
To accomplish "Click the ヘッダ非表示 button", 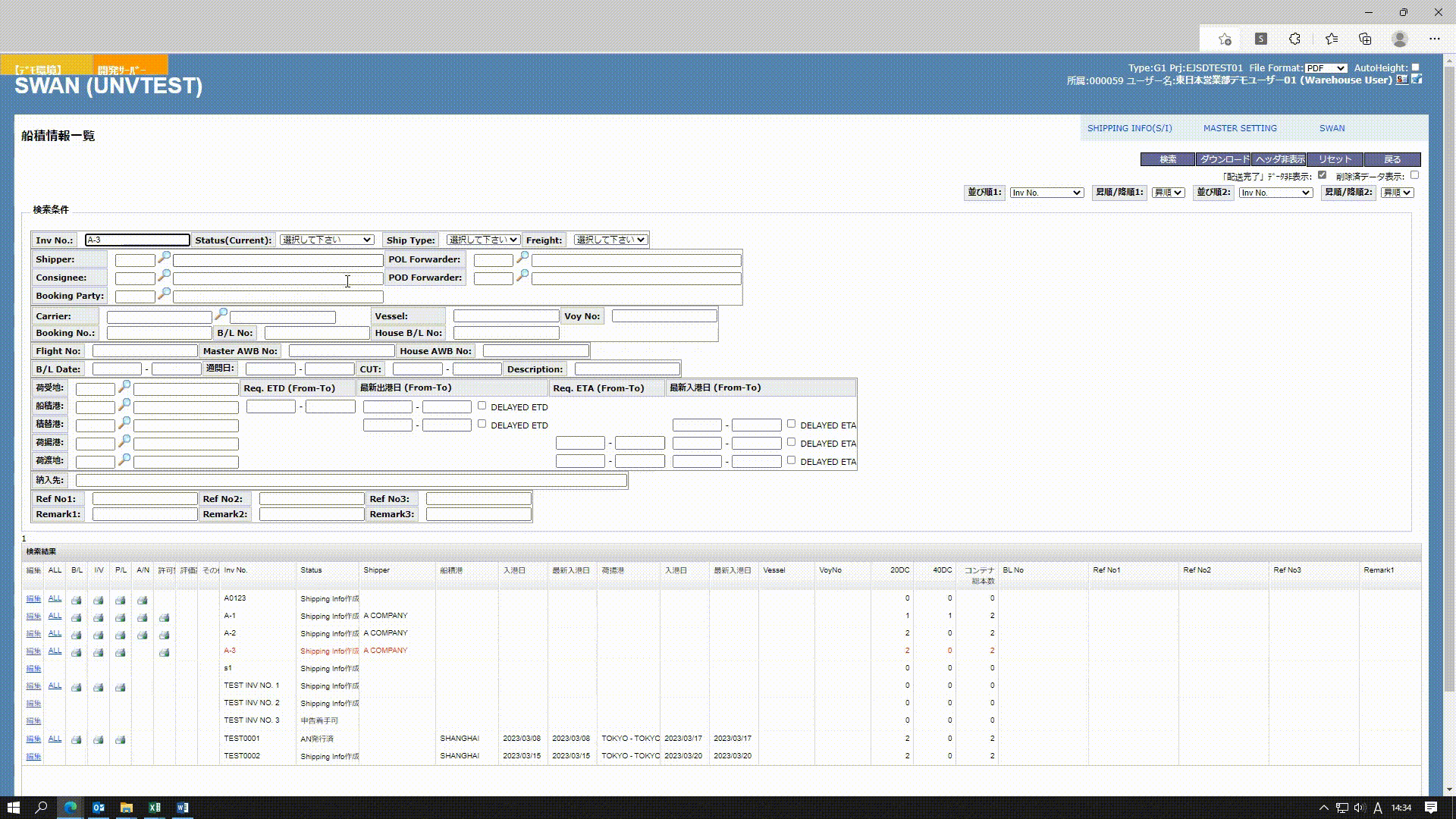I will tap(1279, 159).
